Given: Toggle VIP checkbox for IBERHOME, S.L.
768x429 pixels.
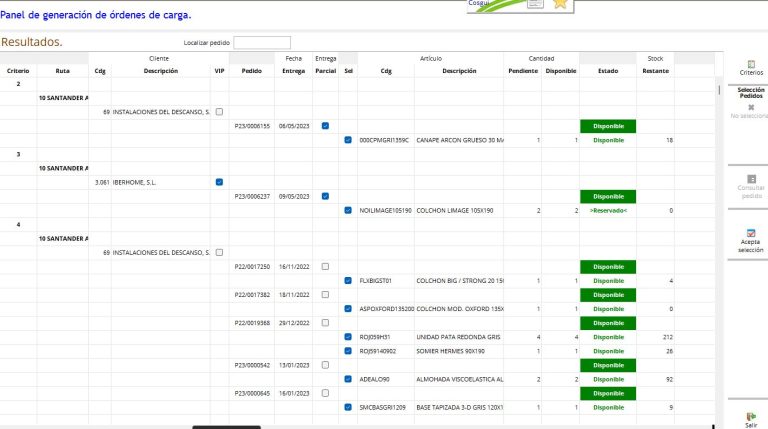Looking at the screenshot, I should pos(219,182).
